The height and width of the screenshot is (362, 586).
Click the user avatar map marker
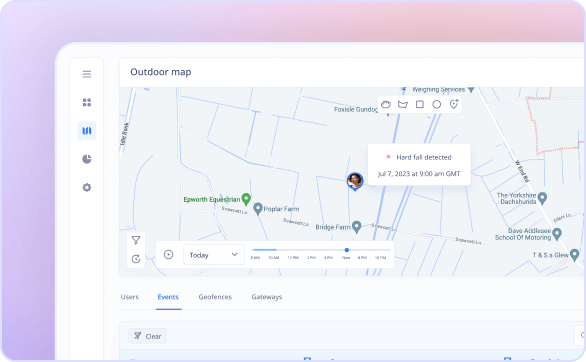(x=355, y=182)
